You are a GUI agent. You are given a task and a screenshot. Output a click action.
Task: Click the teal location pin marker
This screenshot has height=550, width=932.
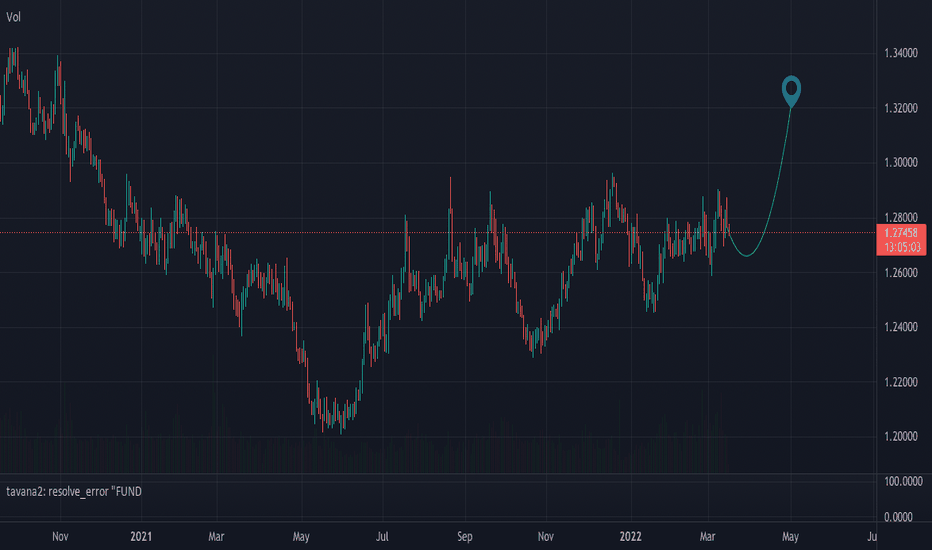tap(791, 91)
